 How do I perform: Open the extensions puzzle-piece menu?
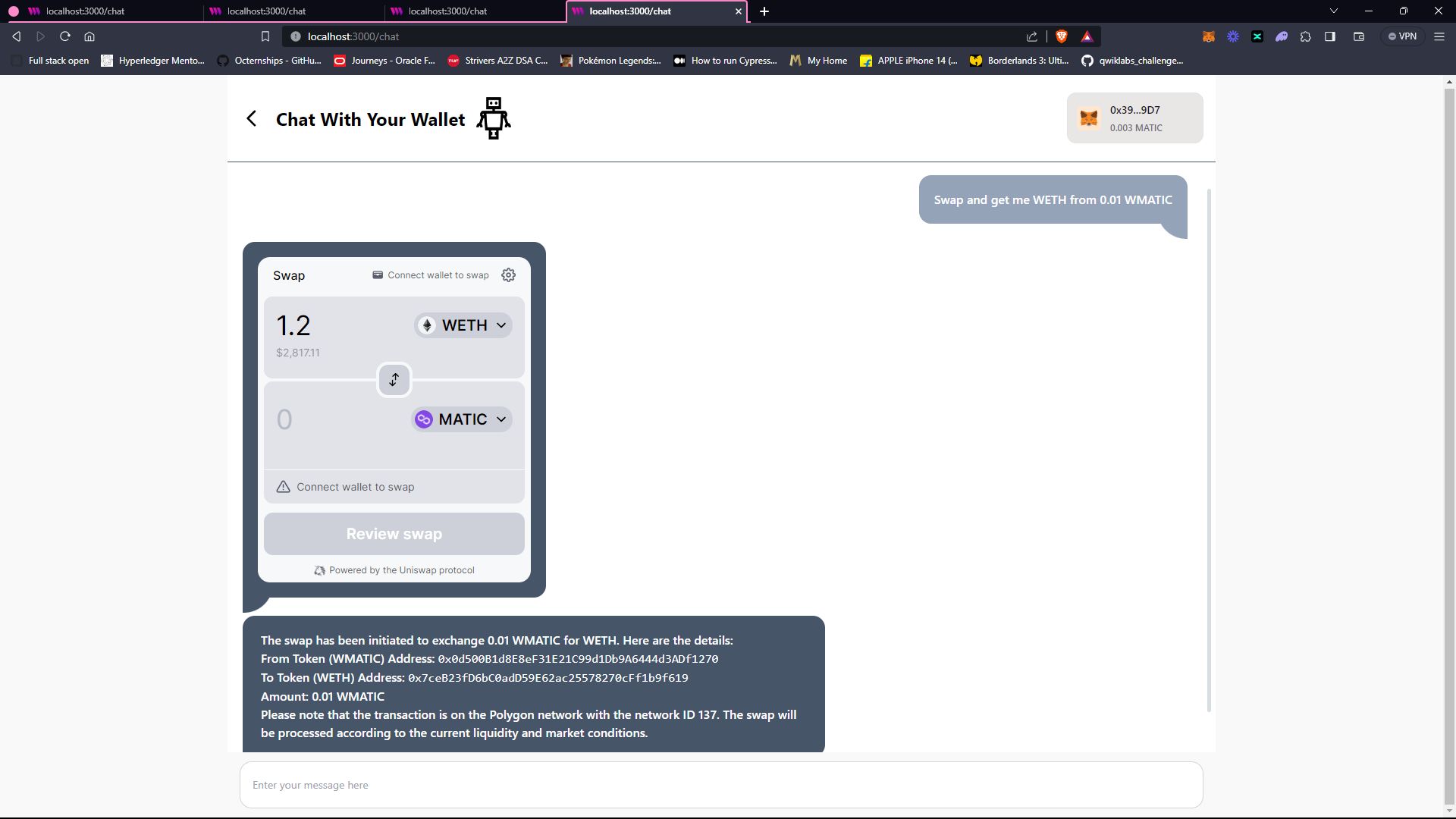(1305, 36)
